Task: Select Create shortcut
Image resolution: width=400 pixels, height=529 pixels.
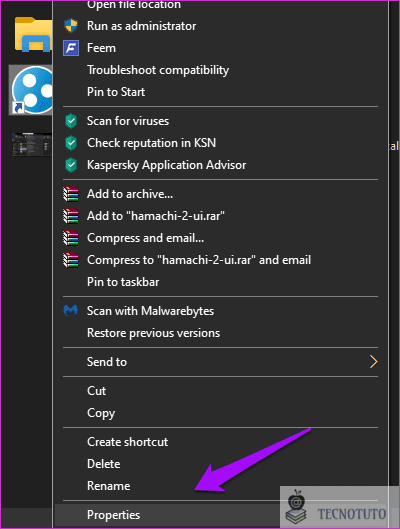Action: [x=127, y=442]
